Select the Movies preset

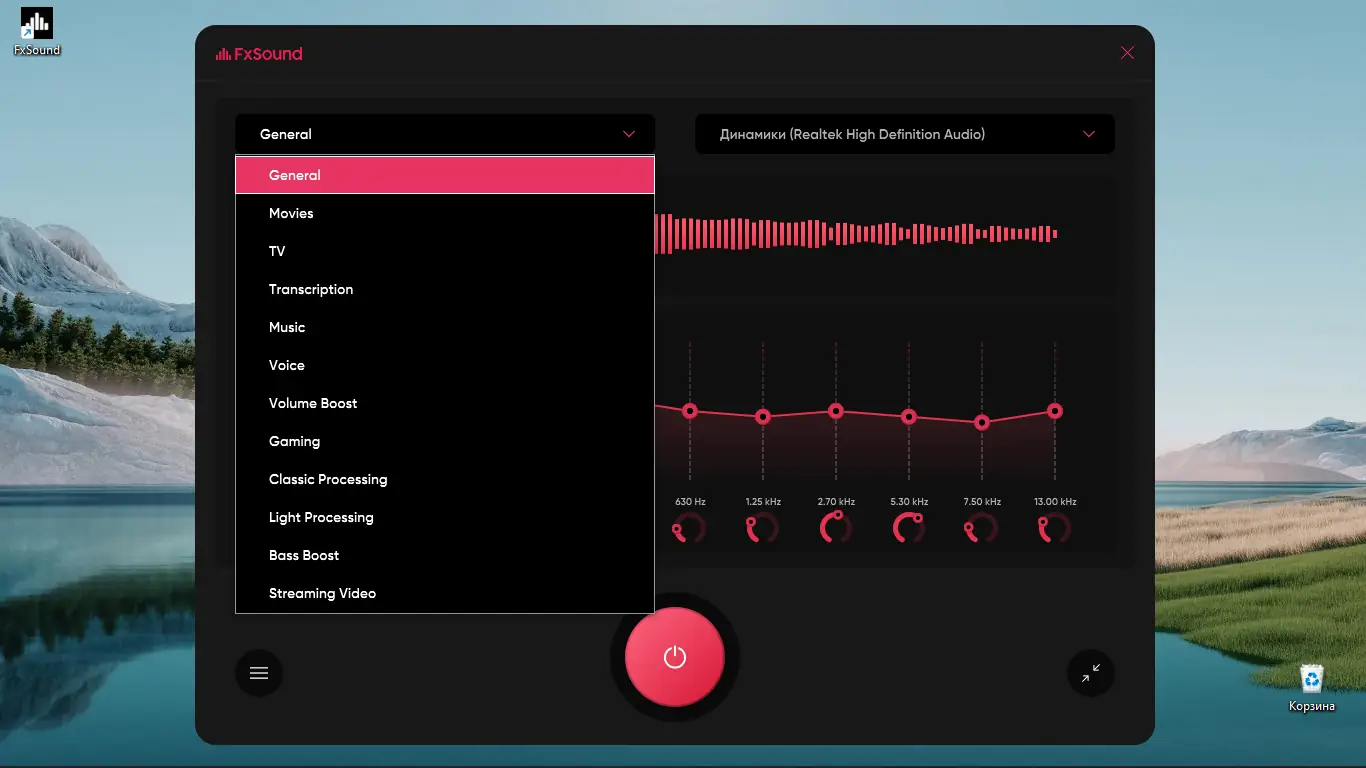coord(445,213)
